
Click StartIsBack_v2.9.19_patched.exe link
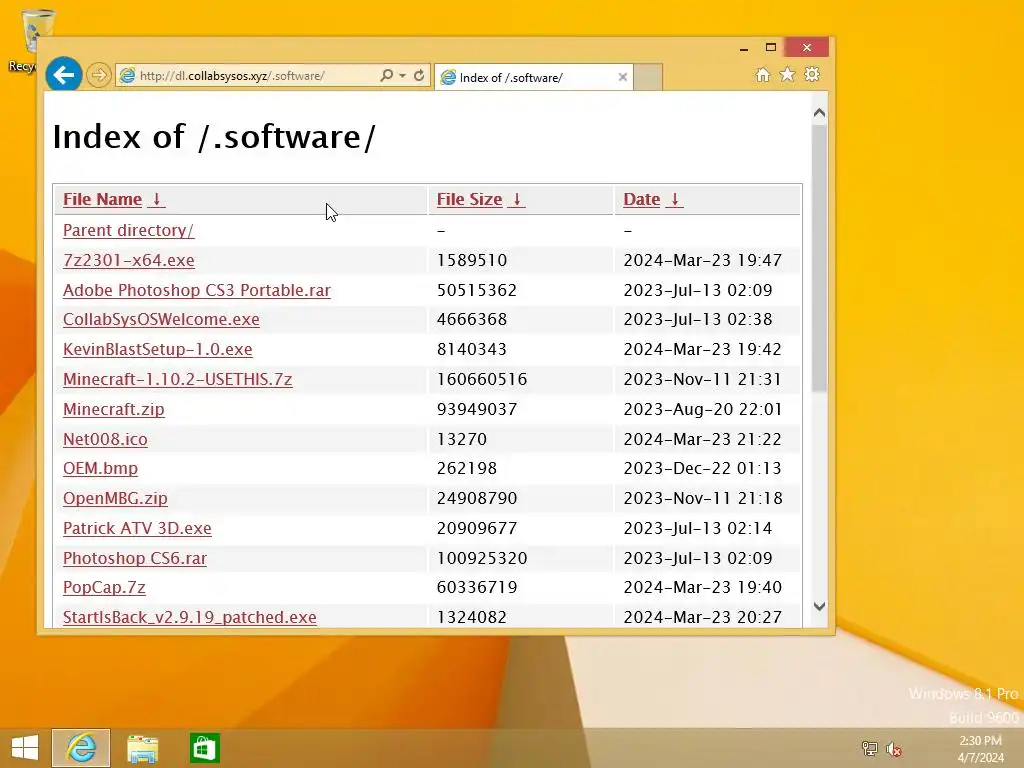tap(189, 617)
